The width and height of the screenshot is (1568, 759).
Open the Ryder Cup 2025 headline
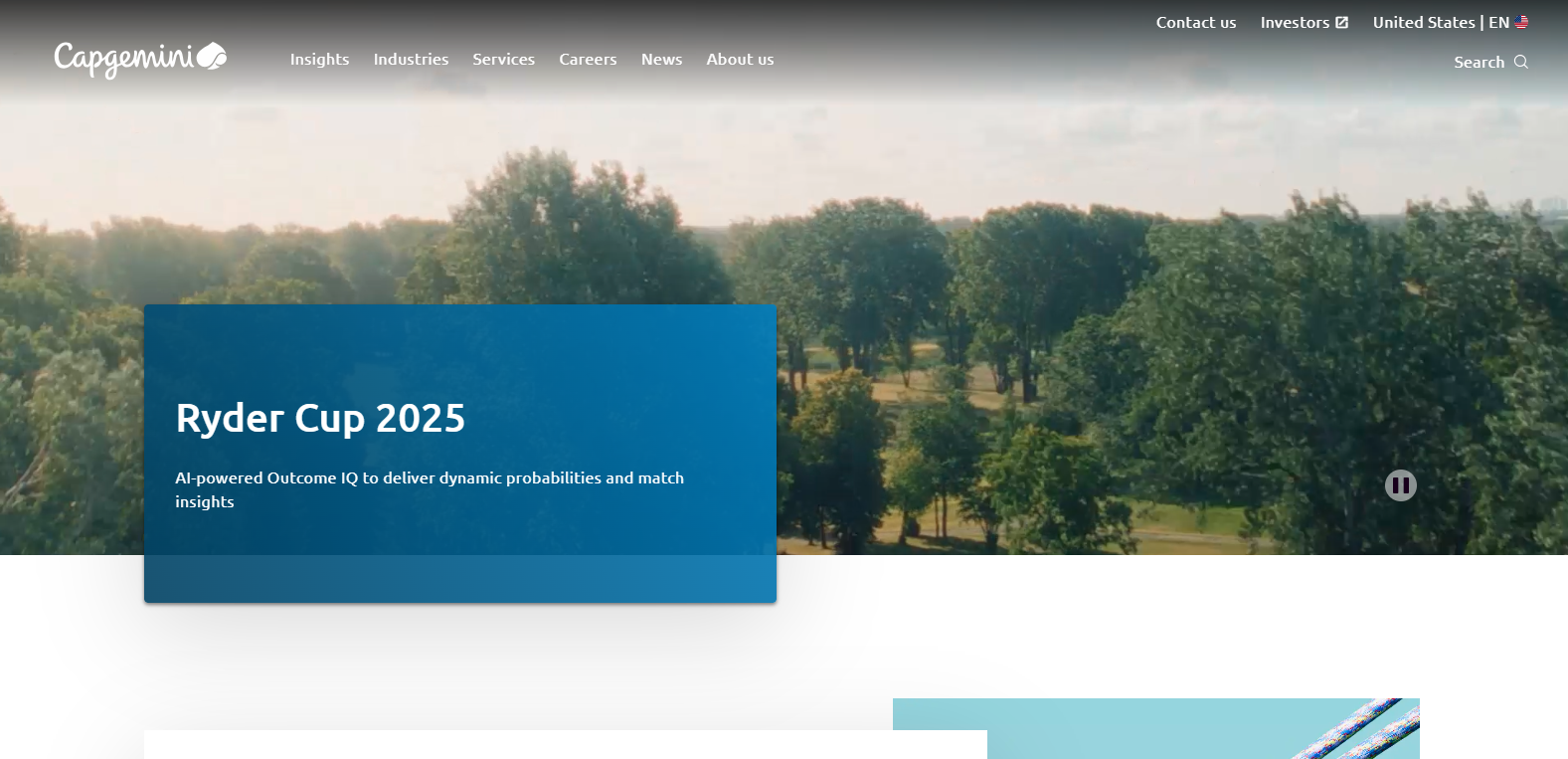320,418
